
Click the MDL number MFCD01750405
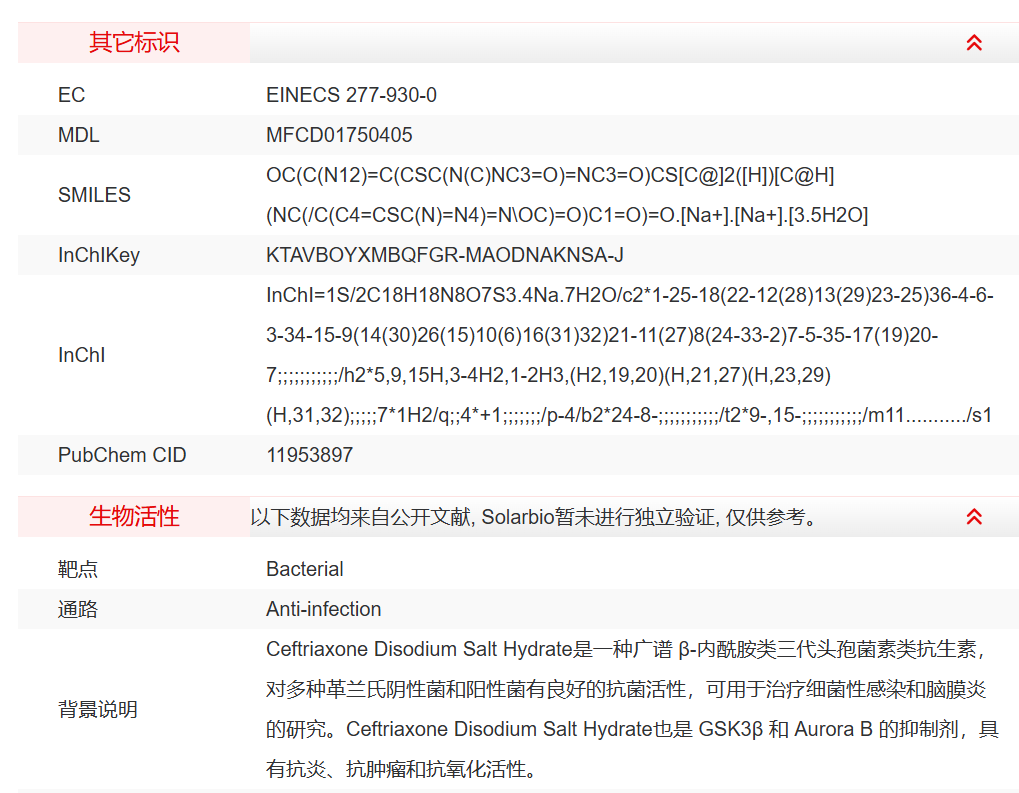(339, 135)
